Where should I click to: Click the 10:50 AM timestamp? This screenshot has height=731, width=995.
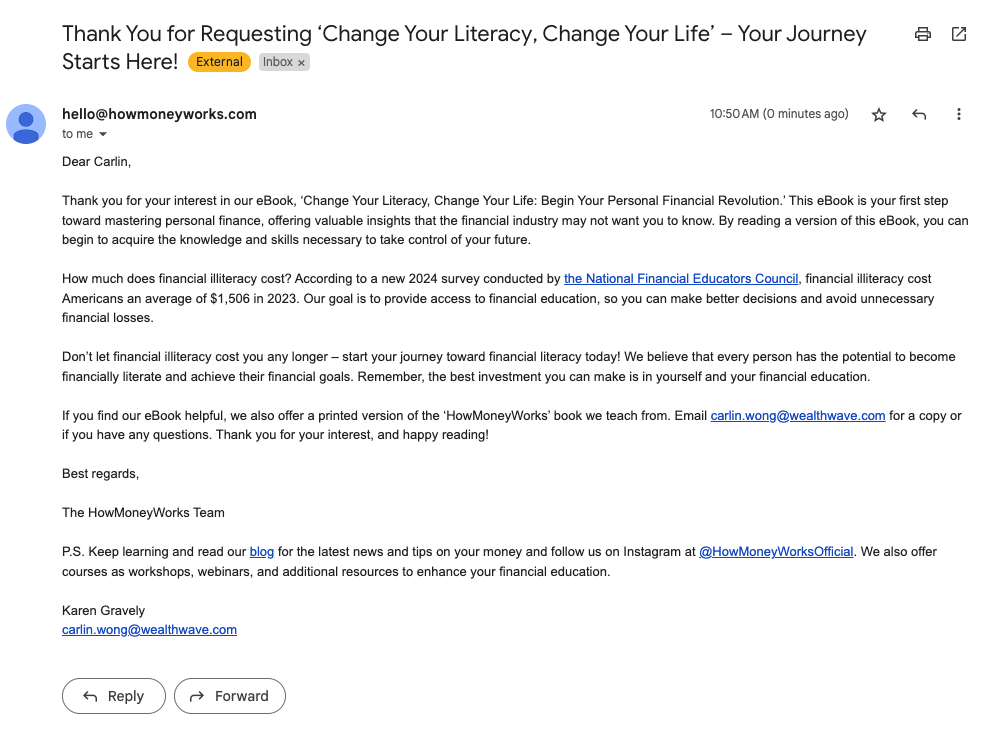coord(778,114)
